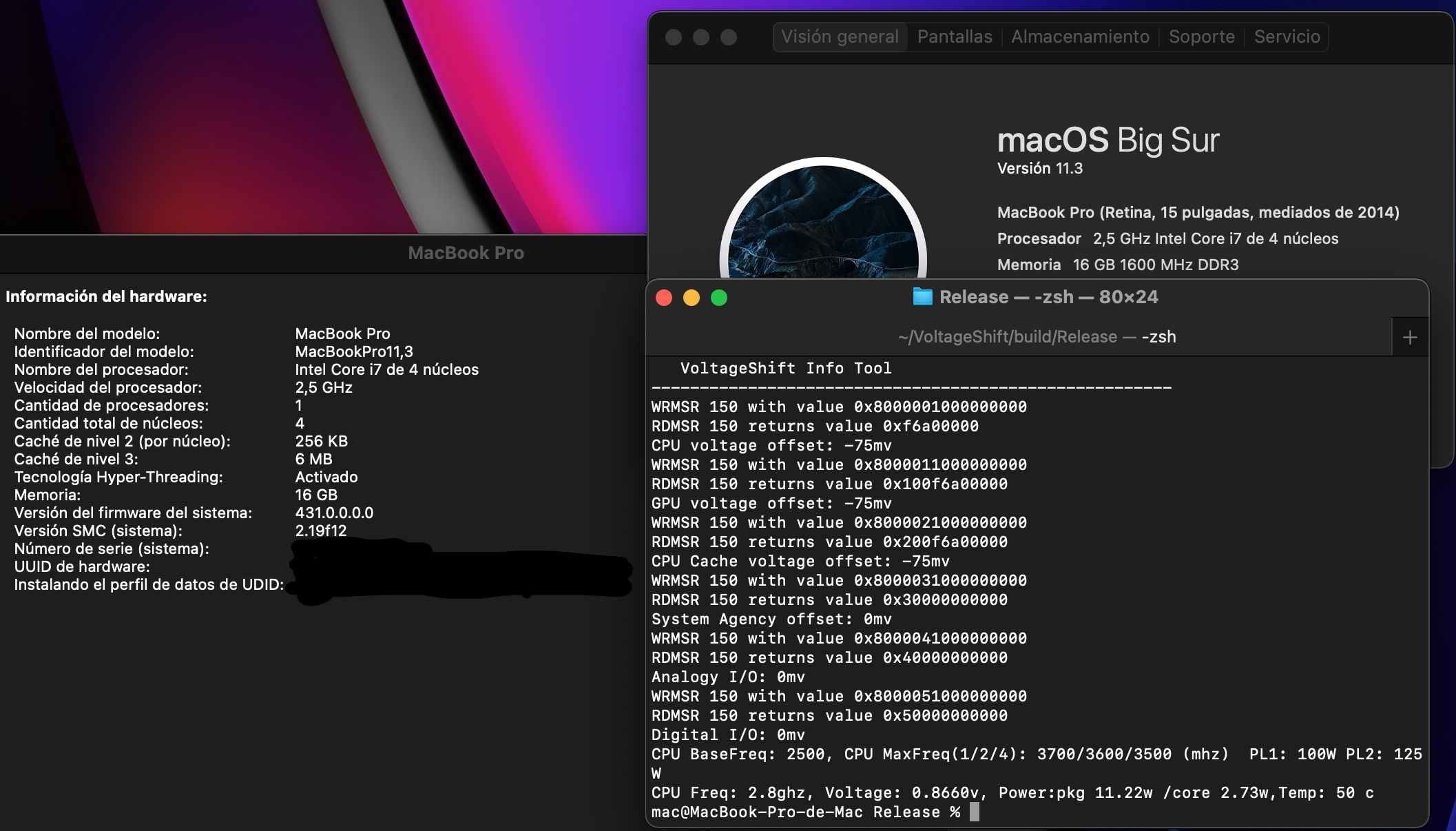The height and width of the screenshot is (831, 1456).
Task: Click 'CPU Cache voltage offset: -75mv' line
Action: (x=800, y=561)
